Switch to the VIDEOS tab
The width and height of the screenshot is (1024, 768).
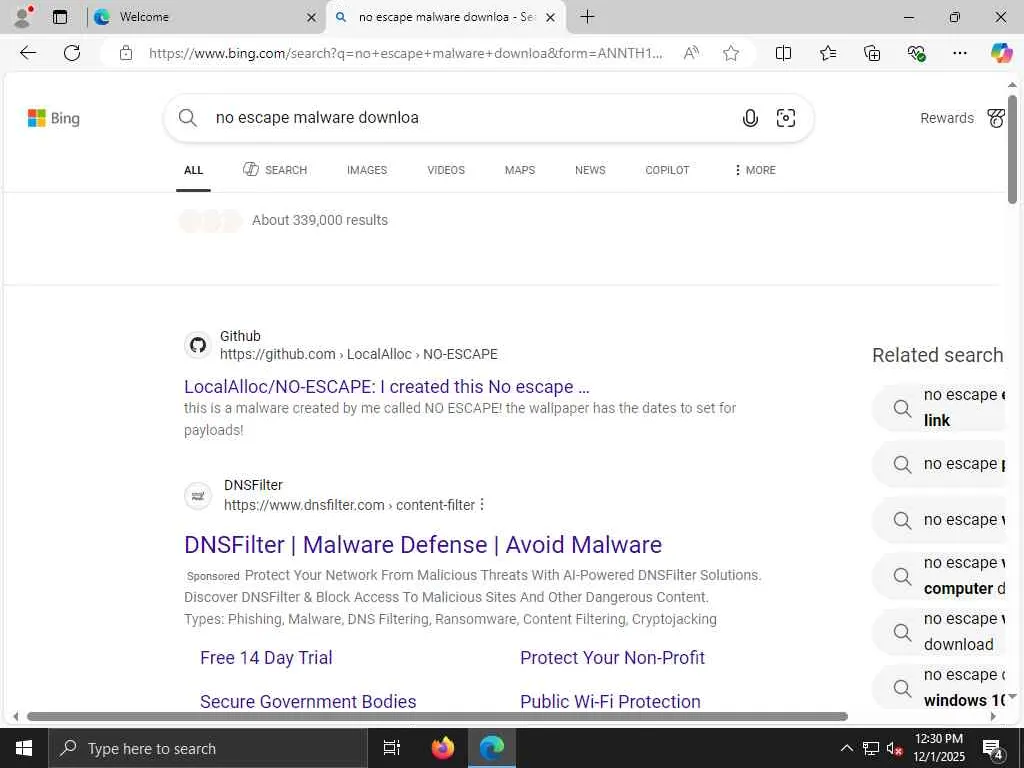pyautogui.click(x=446, y=170)
